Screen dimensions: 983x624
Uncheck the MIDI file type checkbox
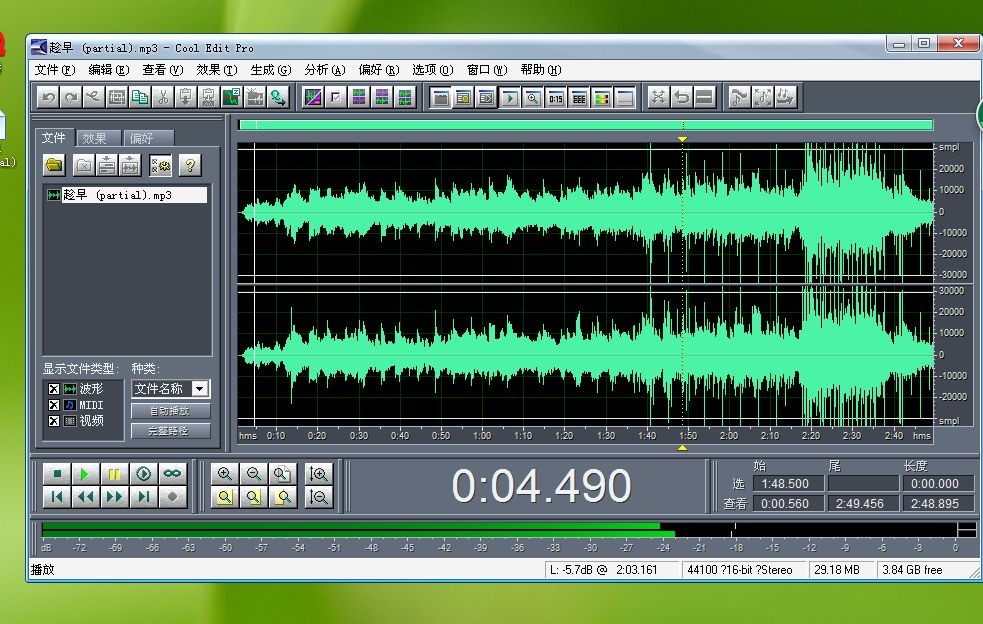point(53,404)
